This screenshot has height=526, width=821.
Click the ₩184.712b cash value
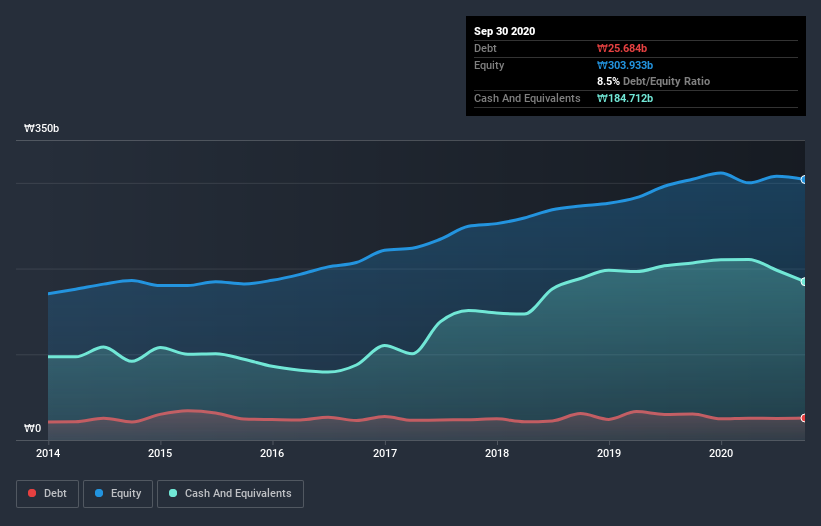[x=625, y=98]
